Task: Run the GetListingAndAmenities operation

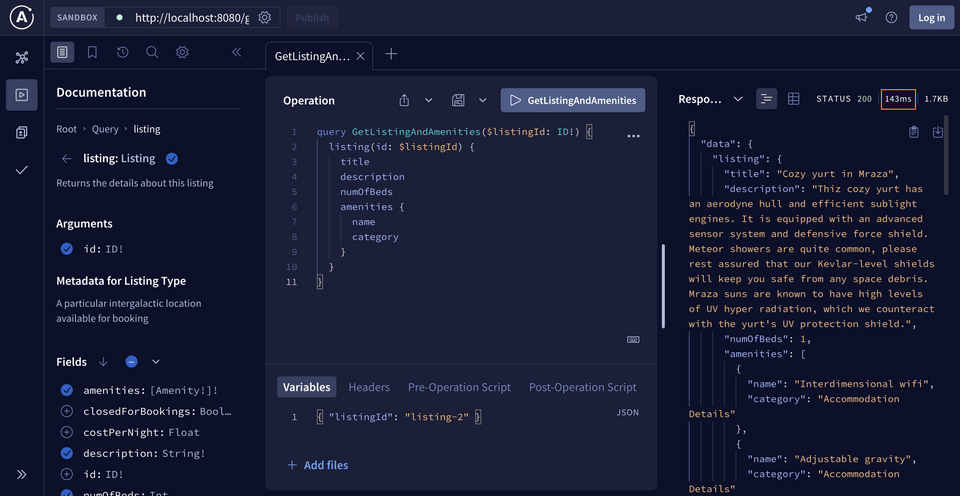Action: click(573, 100)
